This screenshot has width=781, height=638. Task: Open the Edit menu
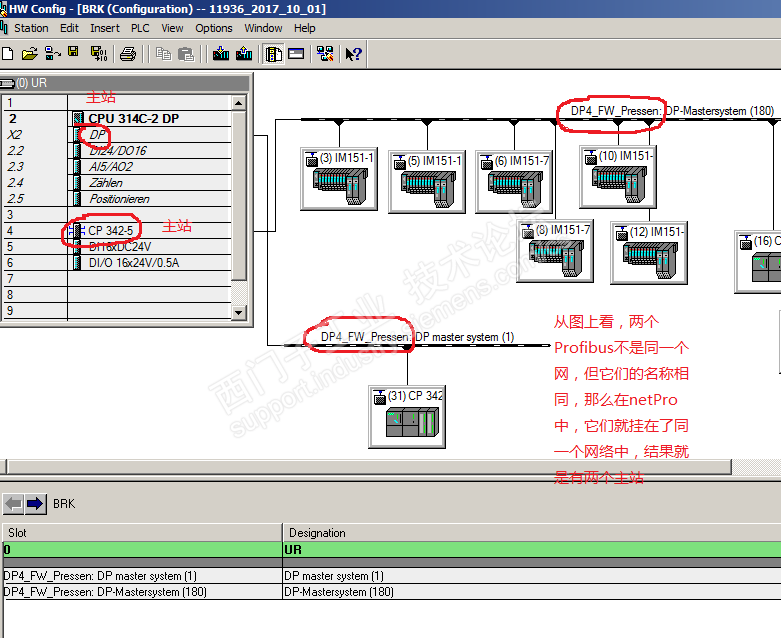(69, 28)
